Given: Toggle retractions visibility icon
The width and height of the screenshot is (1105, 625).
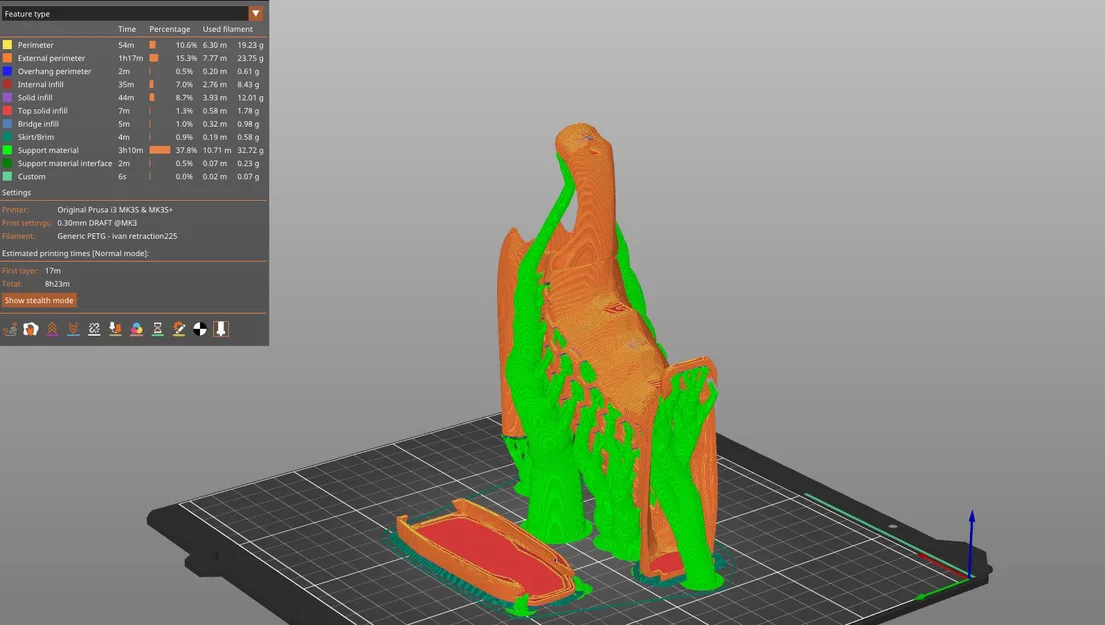Looking at the screenshot, I should pos(52,328).
